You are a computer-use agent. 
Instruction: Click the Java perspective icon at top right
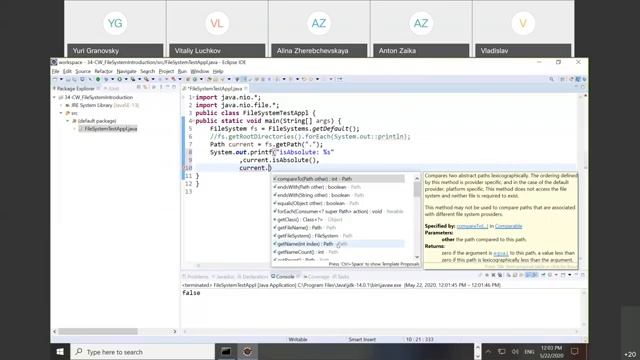click(578, 79)
